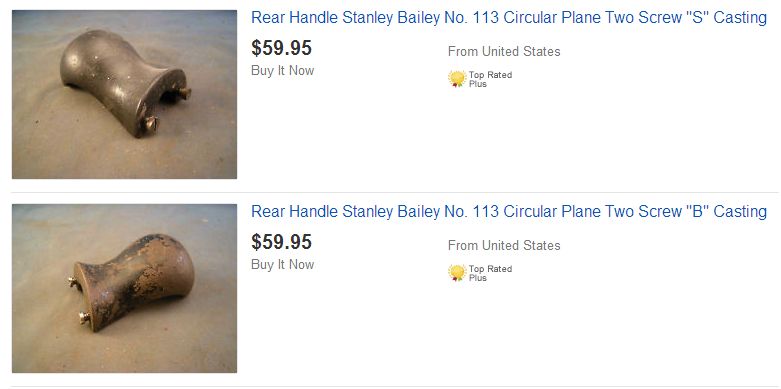Open the "B" Casting rear handle listing title

pyautogui.click(x=509, y=212)
